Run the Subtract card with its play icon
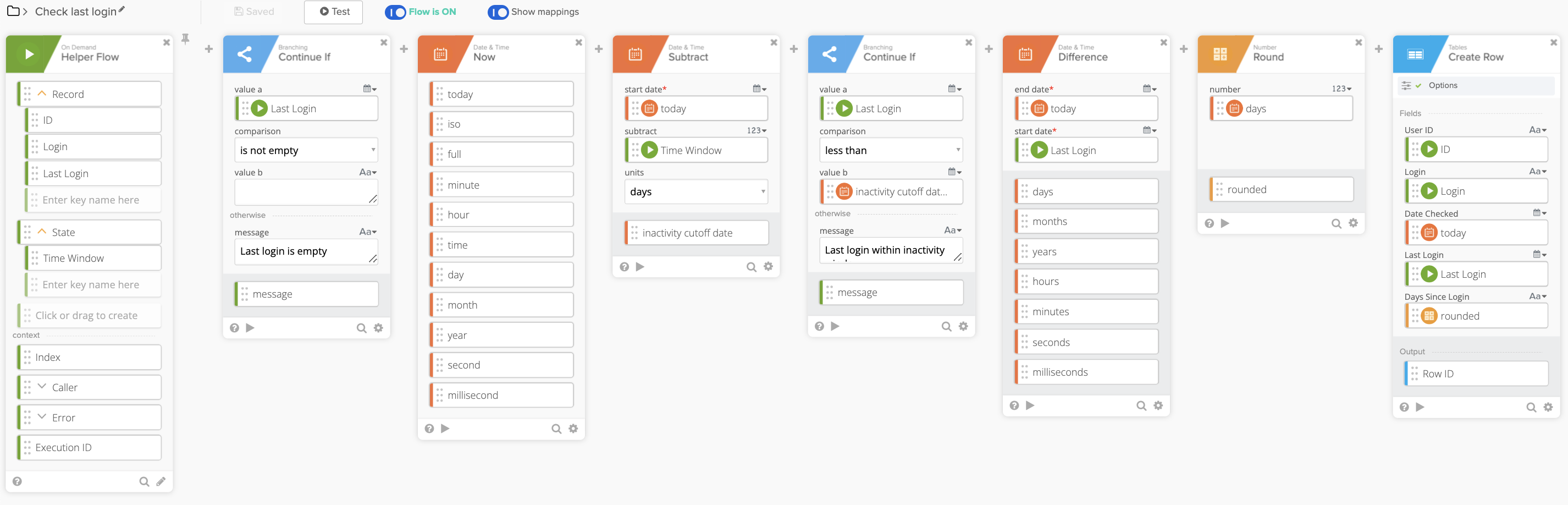Screen dimensions: 1568x505 coord(640,267)
